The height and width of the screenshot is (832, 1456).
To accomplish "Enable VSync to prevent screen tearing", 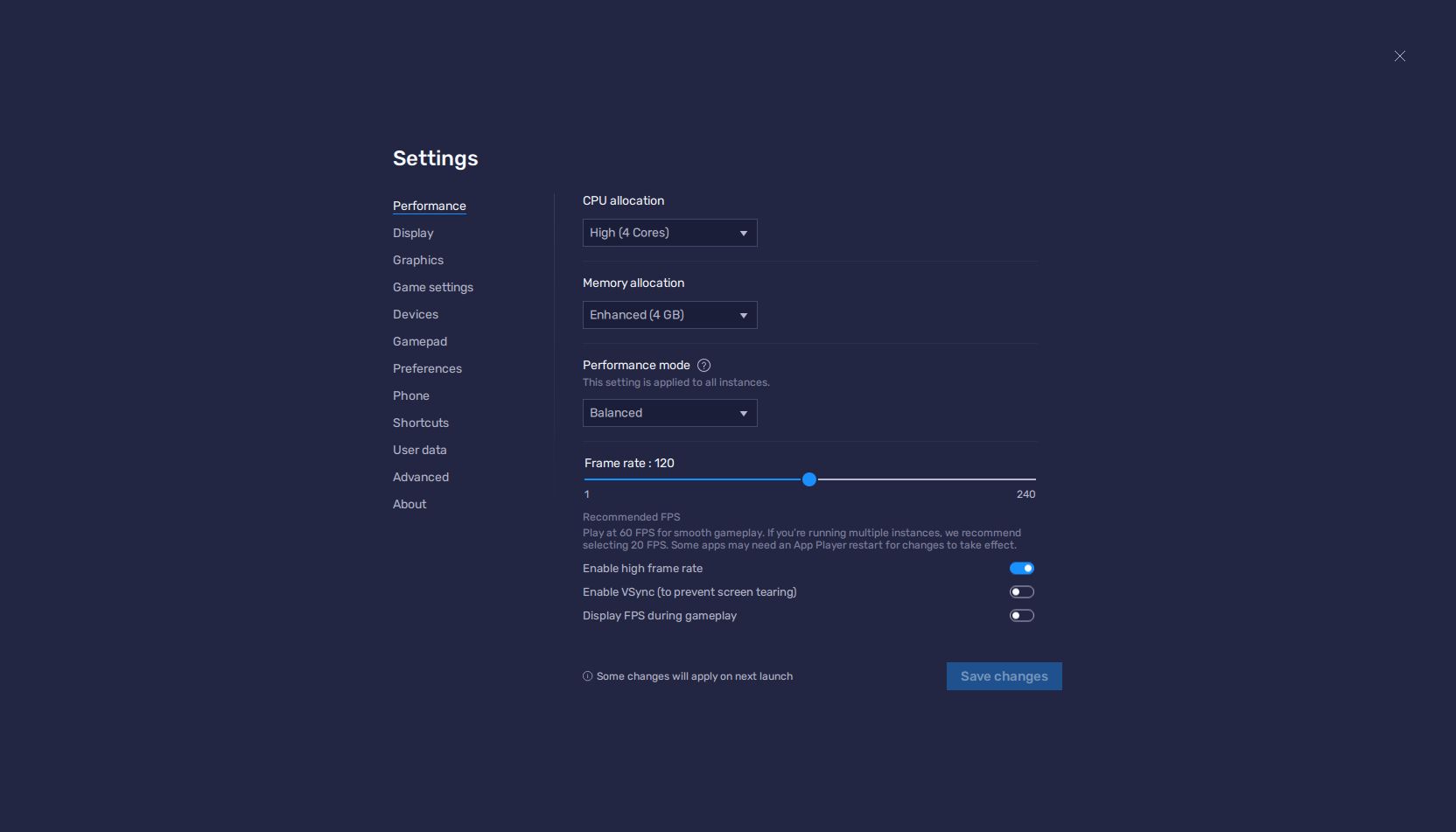I will (x=1021, y=591).
